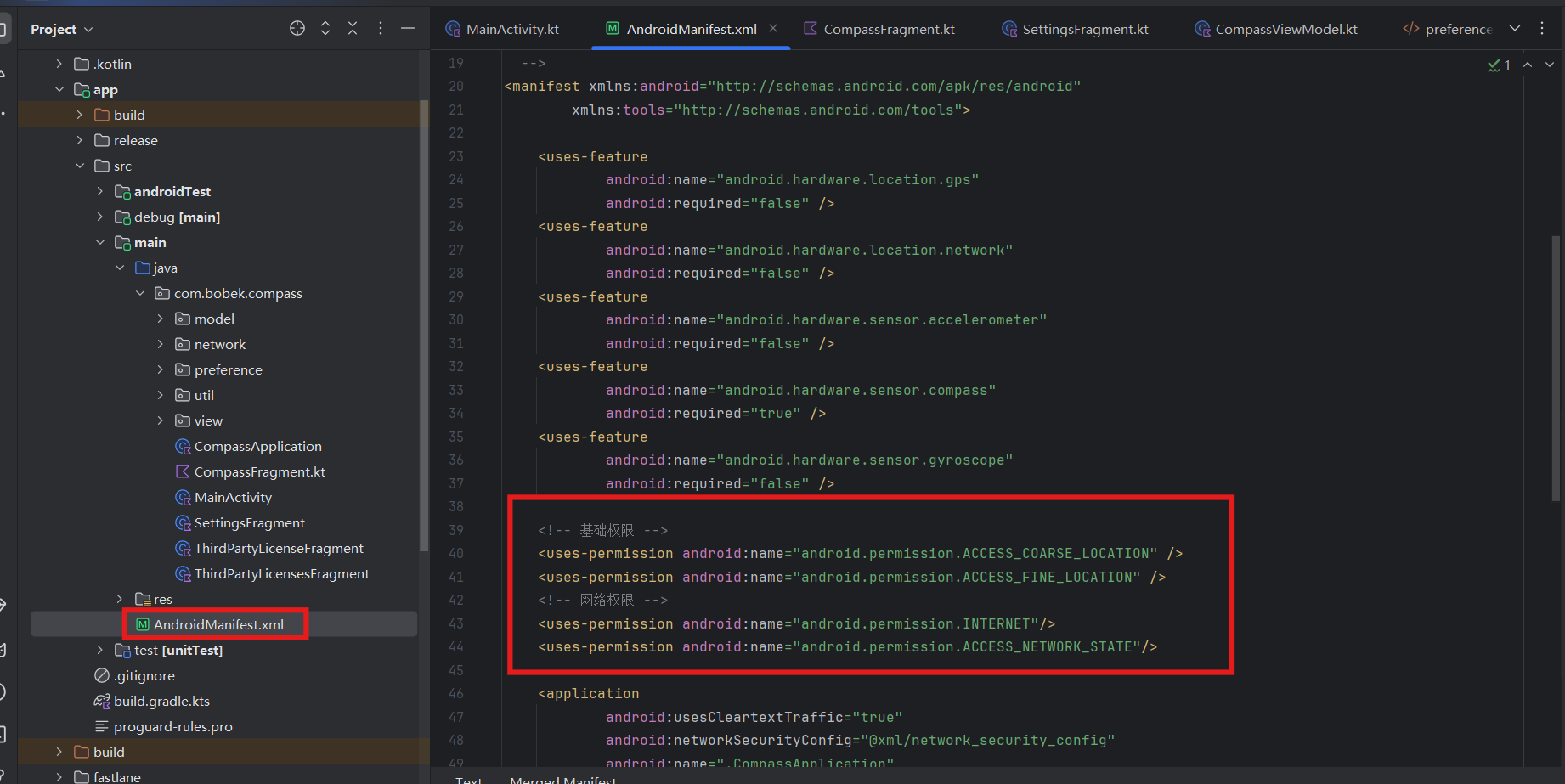Screen dimensions: 1565x784
Task: Click the Expand All icon in Project panel
Action: pyautogui.click(x=325, y=29)
